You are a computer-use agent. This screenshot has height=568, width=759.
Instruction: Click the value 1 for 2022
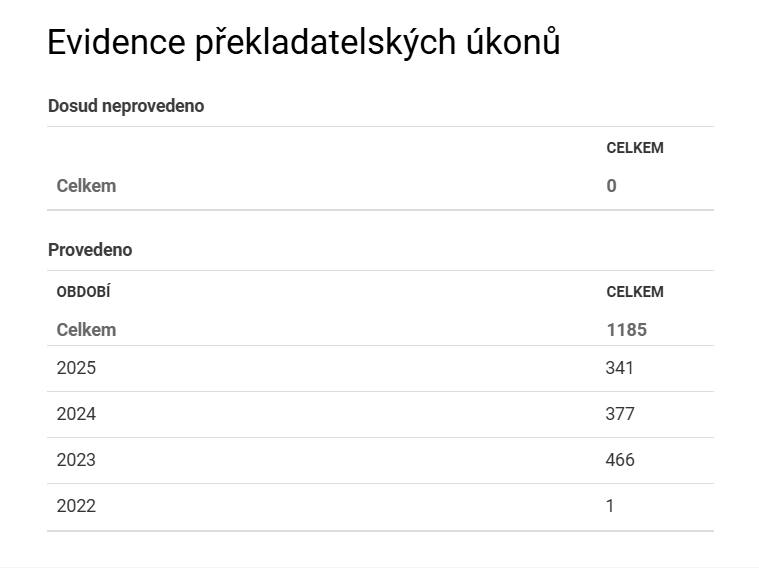point(610,506)
